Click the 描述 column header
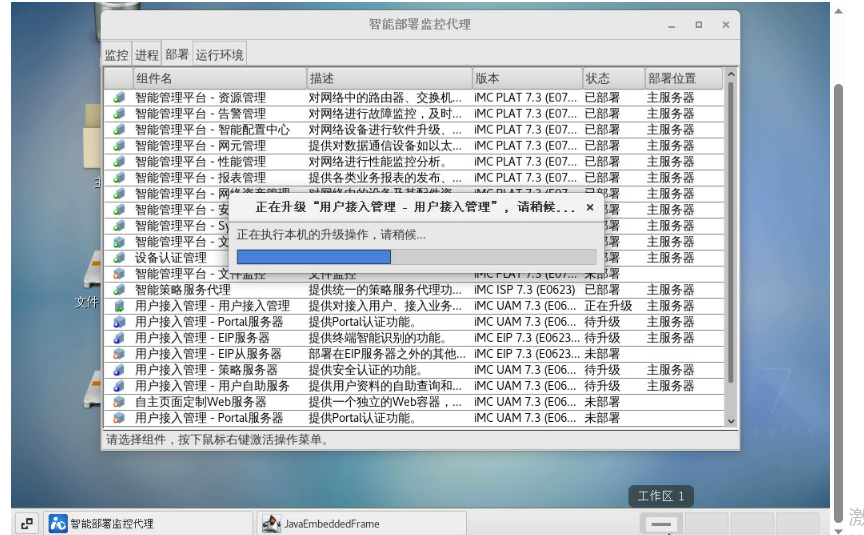The height and width of the screenshot is (535, 864). pos(389,78)
